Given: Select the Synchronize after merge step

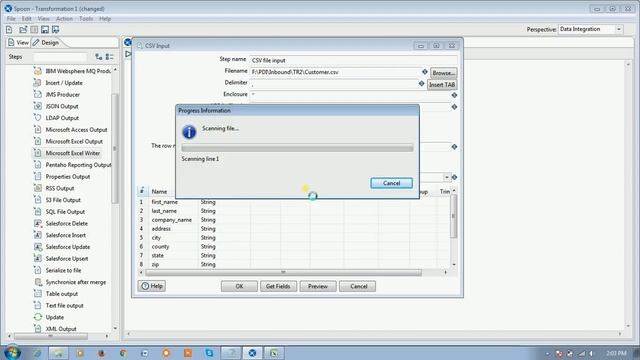Looking at the screenshot, I should [x=76, y=282].
